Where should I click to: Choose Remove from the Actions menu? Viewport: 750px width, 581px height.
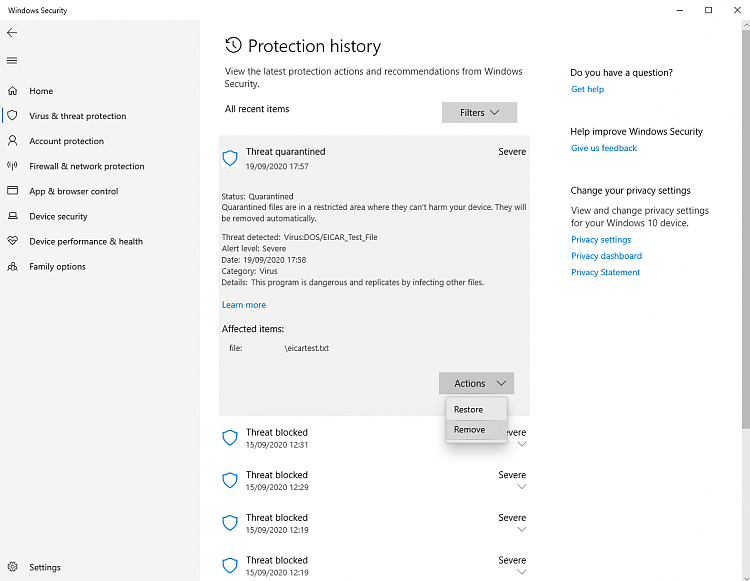(x=476, y=429)
